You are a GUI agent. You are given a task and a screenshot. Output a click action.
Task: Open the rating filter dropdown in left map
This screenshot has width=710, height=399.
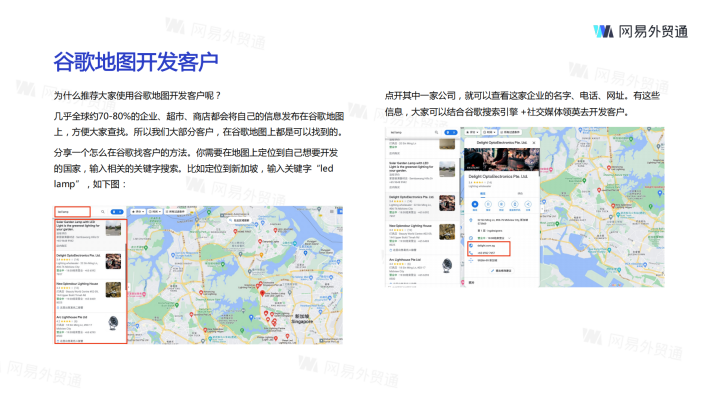point(138,212)
